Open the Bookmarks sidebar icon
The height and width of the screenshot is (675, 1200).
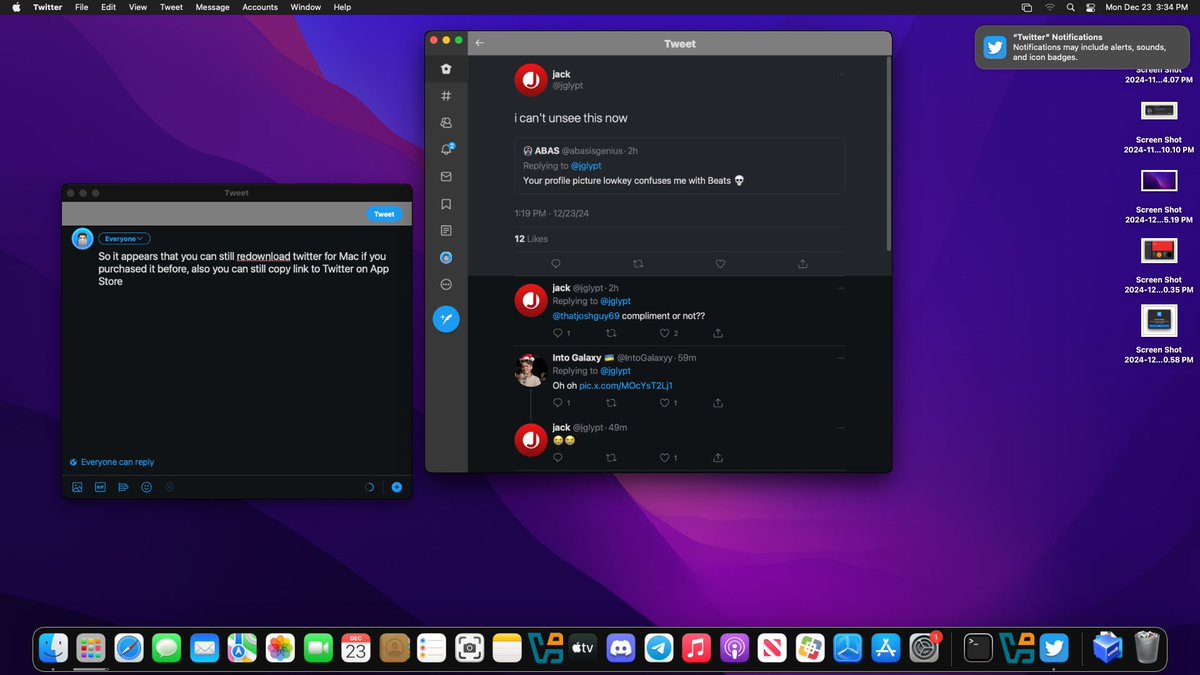(x=446, y=203)
